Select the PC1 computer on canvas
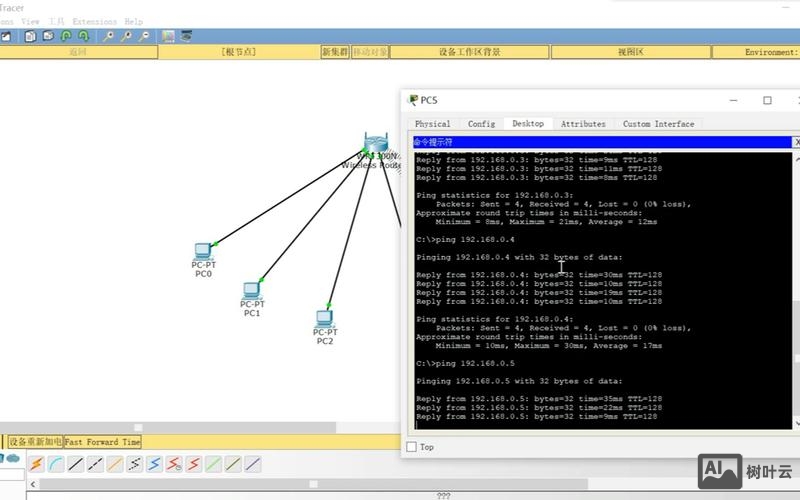Screen dimensions: 800x500 point(252,291)
